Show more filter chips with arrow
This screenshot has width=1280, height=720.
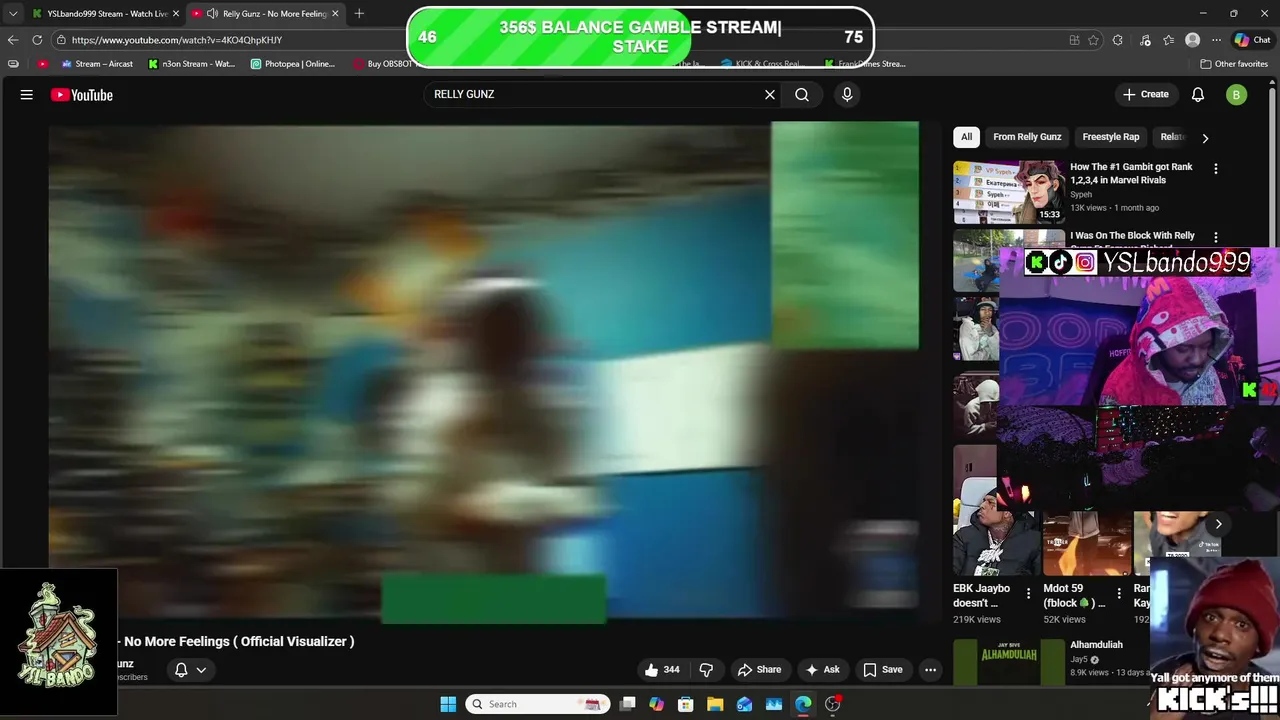coord(1205,138)
